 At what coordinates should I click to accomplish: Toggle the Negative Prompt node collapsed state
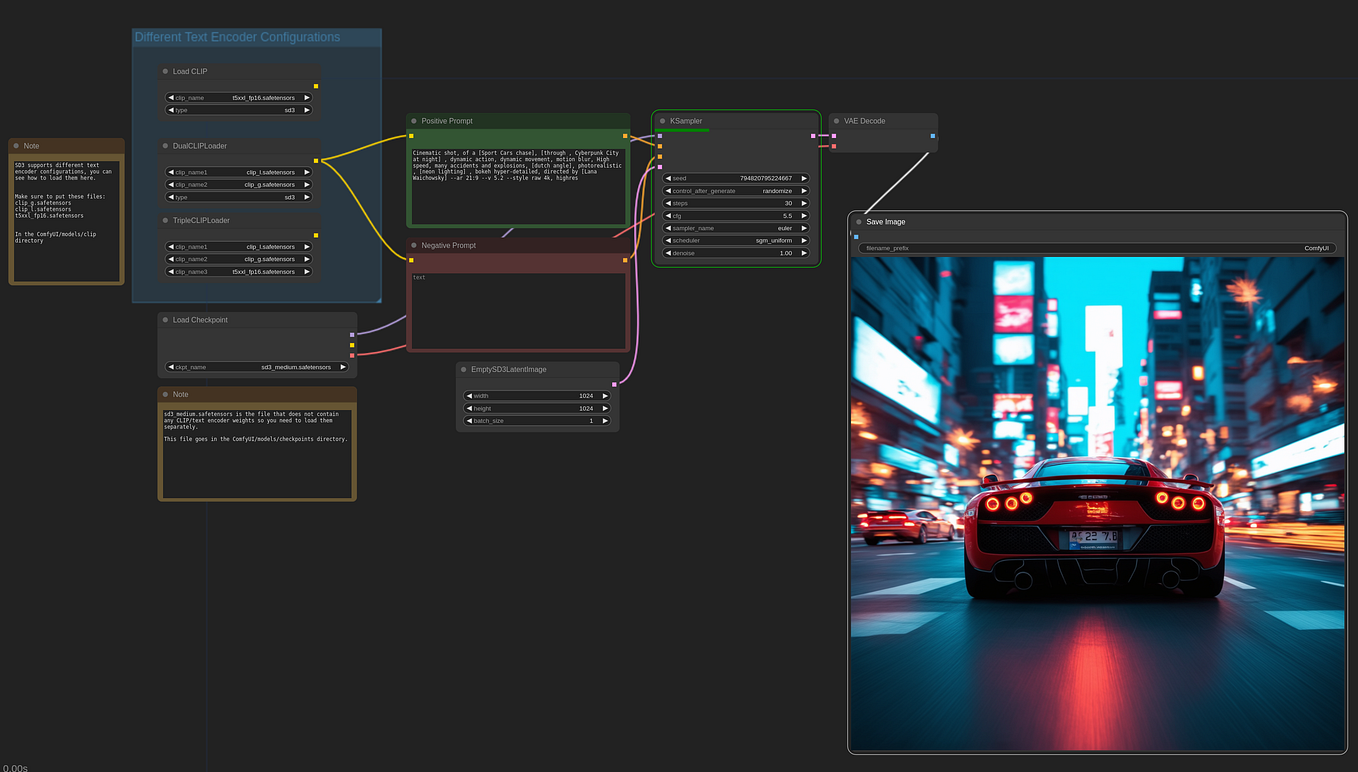(x=414, y=245)
